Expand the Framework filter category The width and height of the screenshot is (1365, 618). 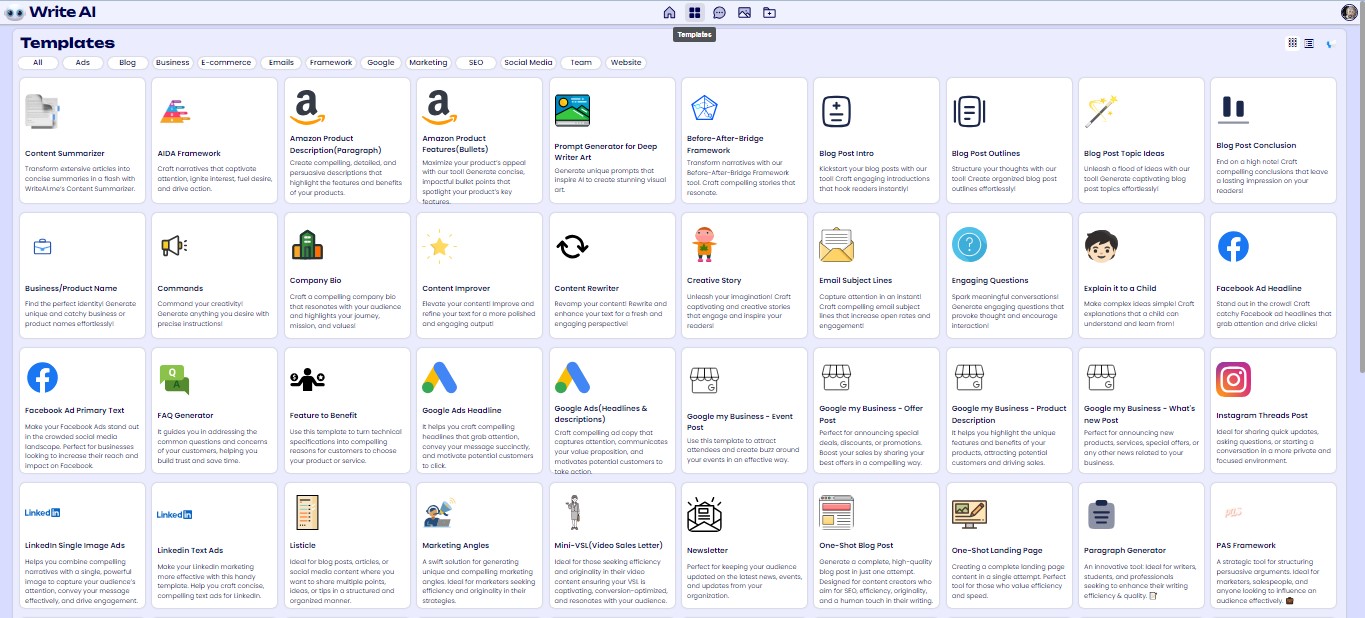coord(330,62)
